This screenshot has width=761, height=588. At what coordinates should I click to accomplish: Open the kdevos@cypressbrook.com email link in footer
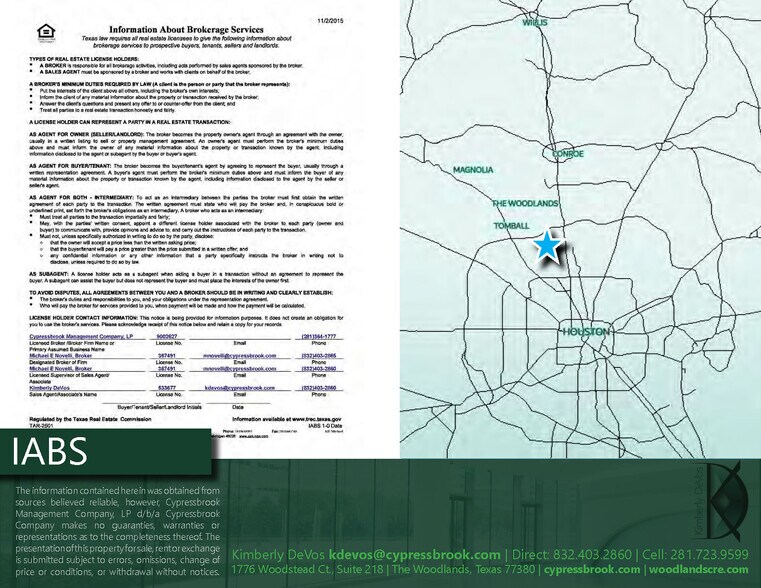point(414,554)
